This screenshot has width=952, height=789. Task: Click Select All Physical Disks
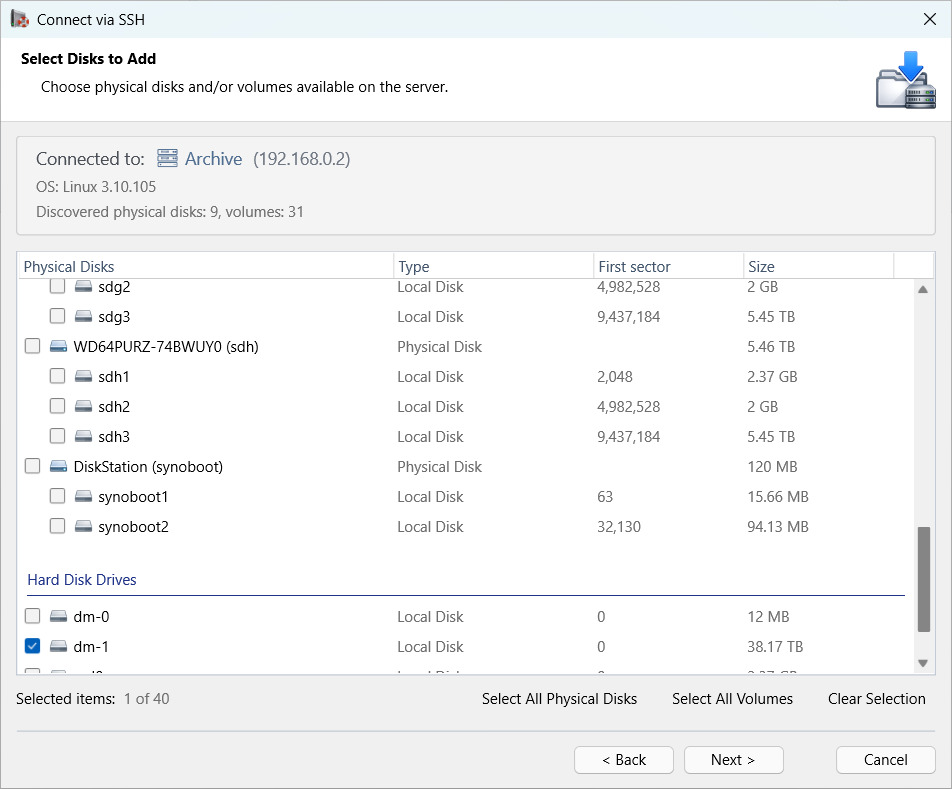coord(559,699)
